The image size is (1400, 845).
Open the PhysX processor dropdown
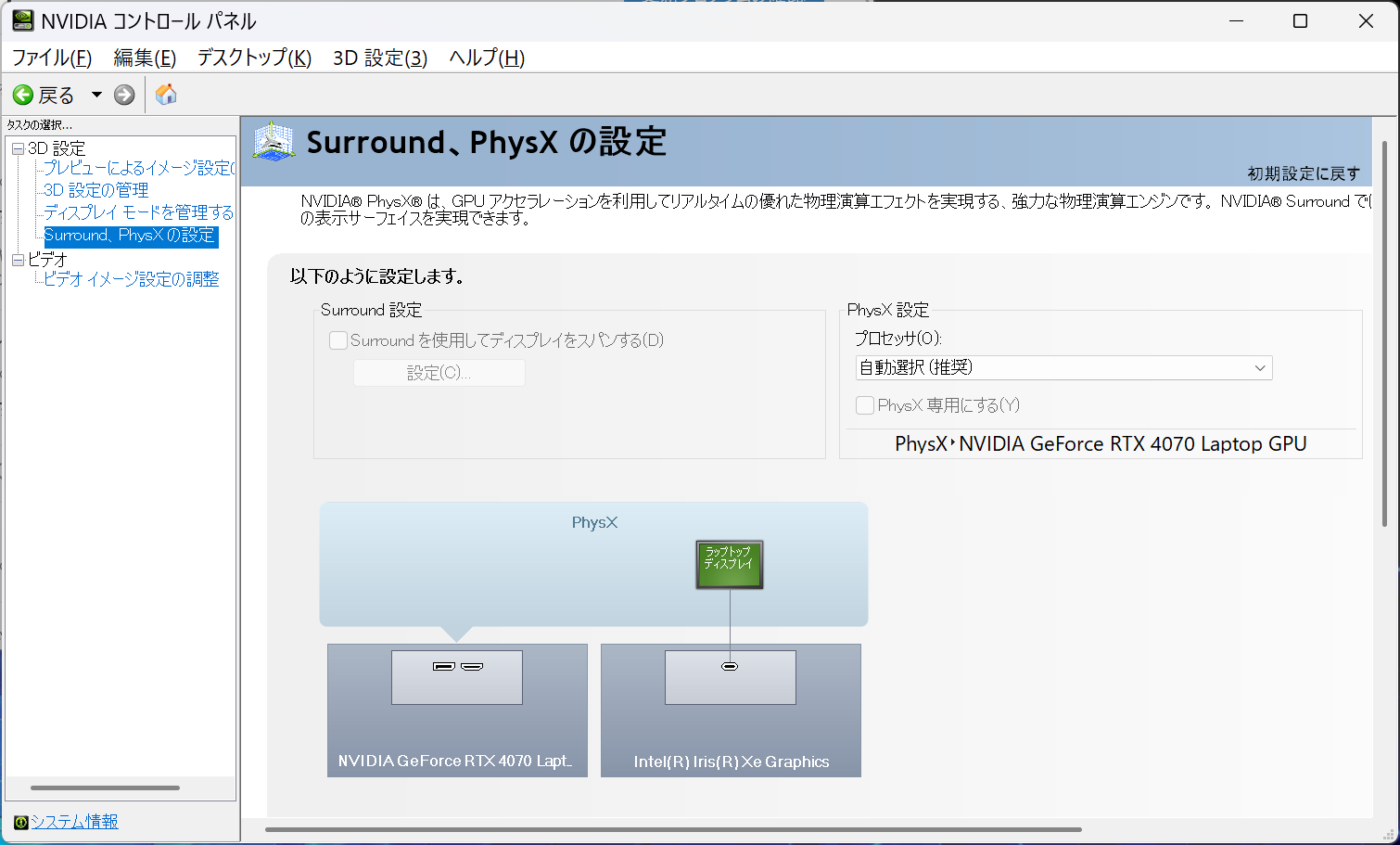(1063, 368)
